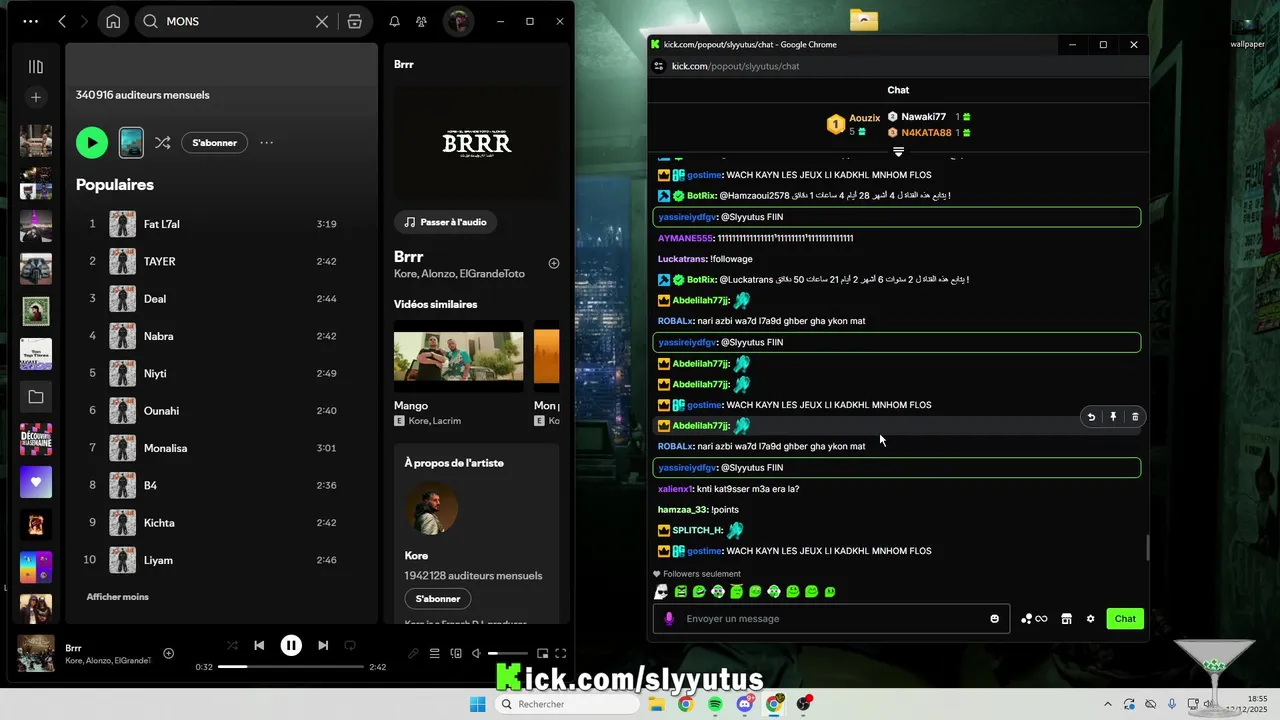Mute Spotify with the speaker icon
This screenshot has width=1280, height=720.
(478, 654)
